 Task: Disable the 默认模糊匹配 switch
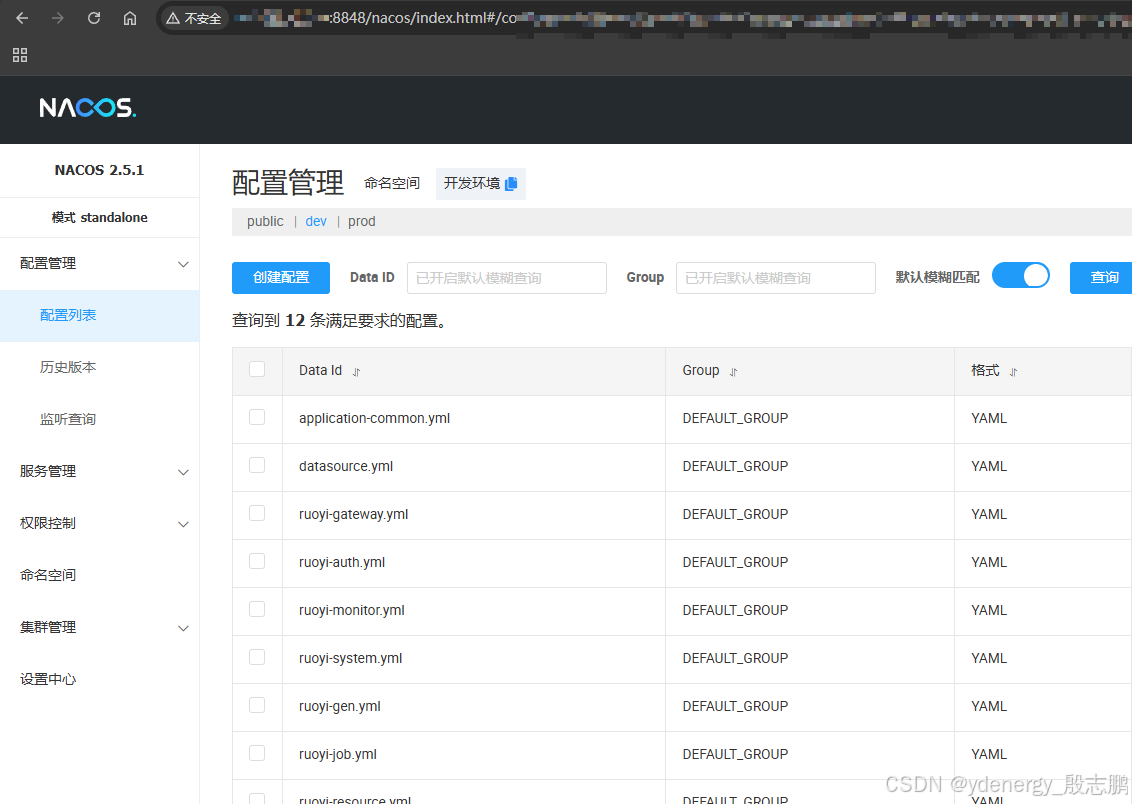point(1020,276)
